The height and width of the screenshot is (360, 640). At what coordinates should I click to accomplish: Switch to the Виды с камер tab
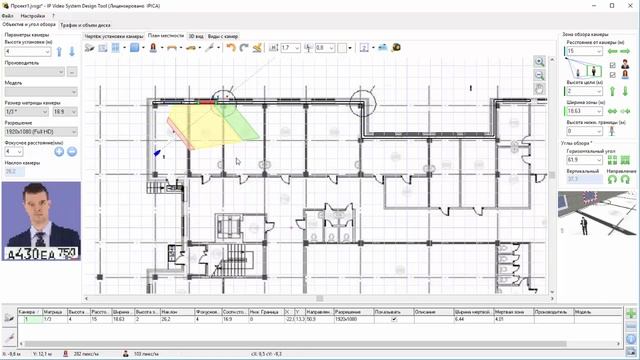tap(223, 36)
